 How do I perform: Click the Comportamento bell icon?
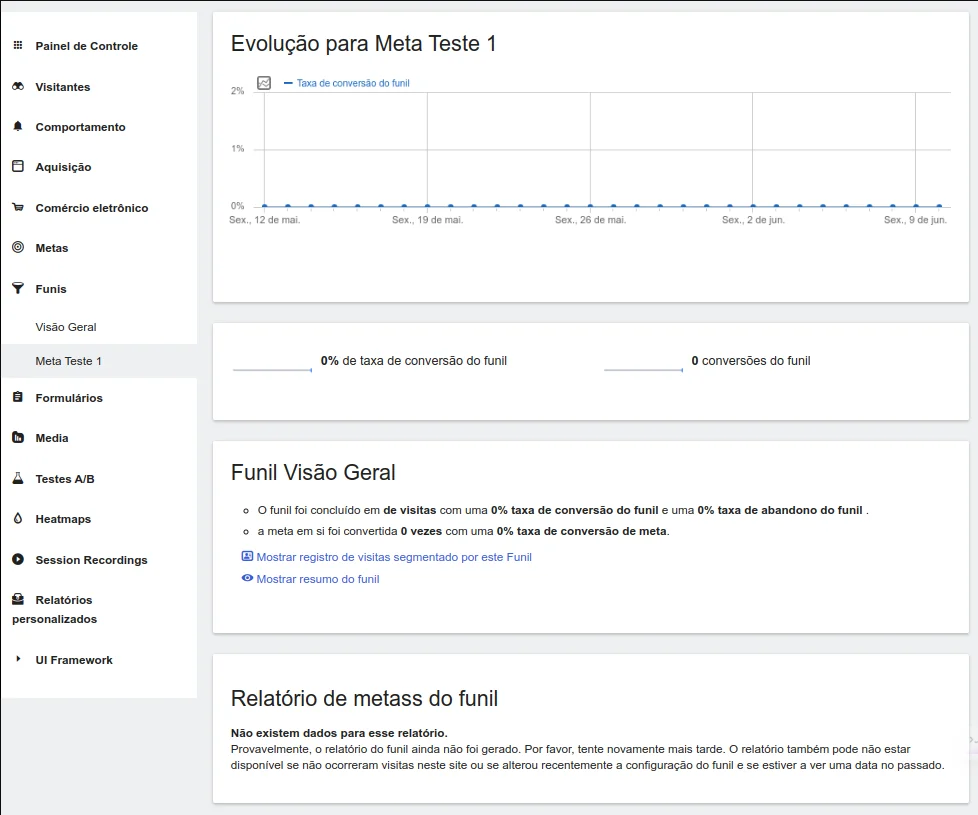[18, 127]
